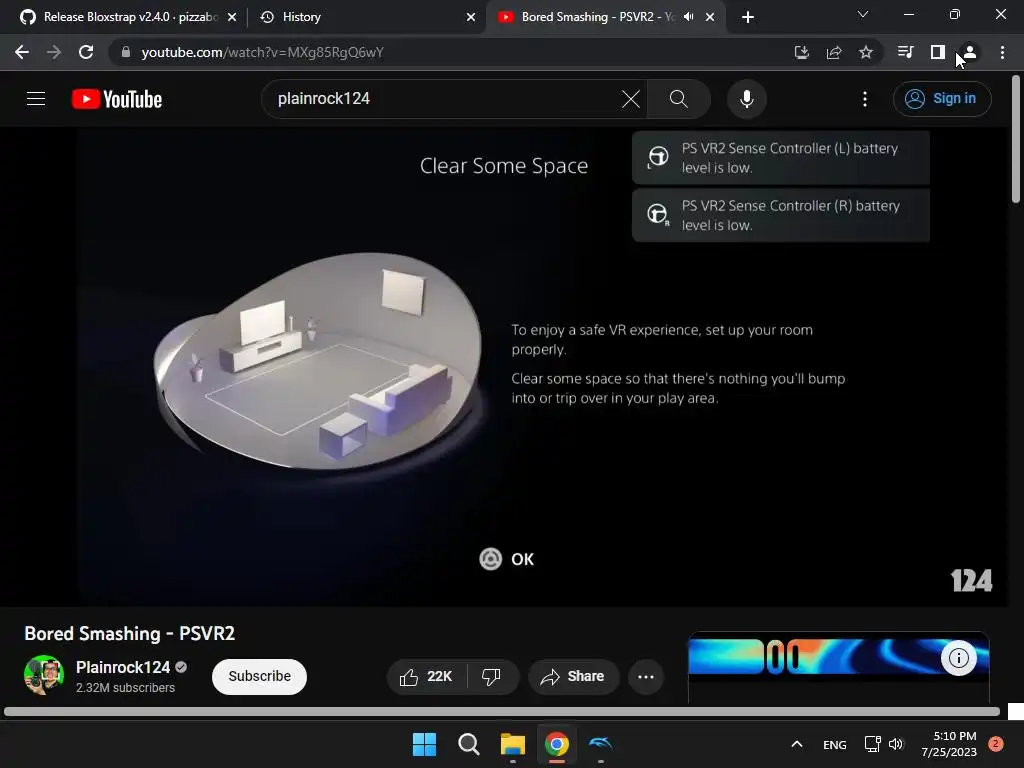Open the Windows Start menu
Viewport: 1024px width, 768px height.
tap(424, 744)
